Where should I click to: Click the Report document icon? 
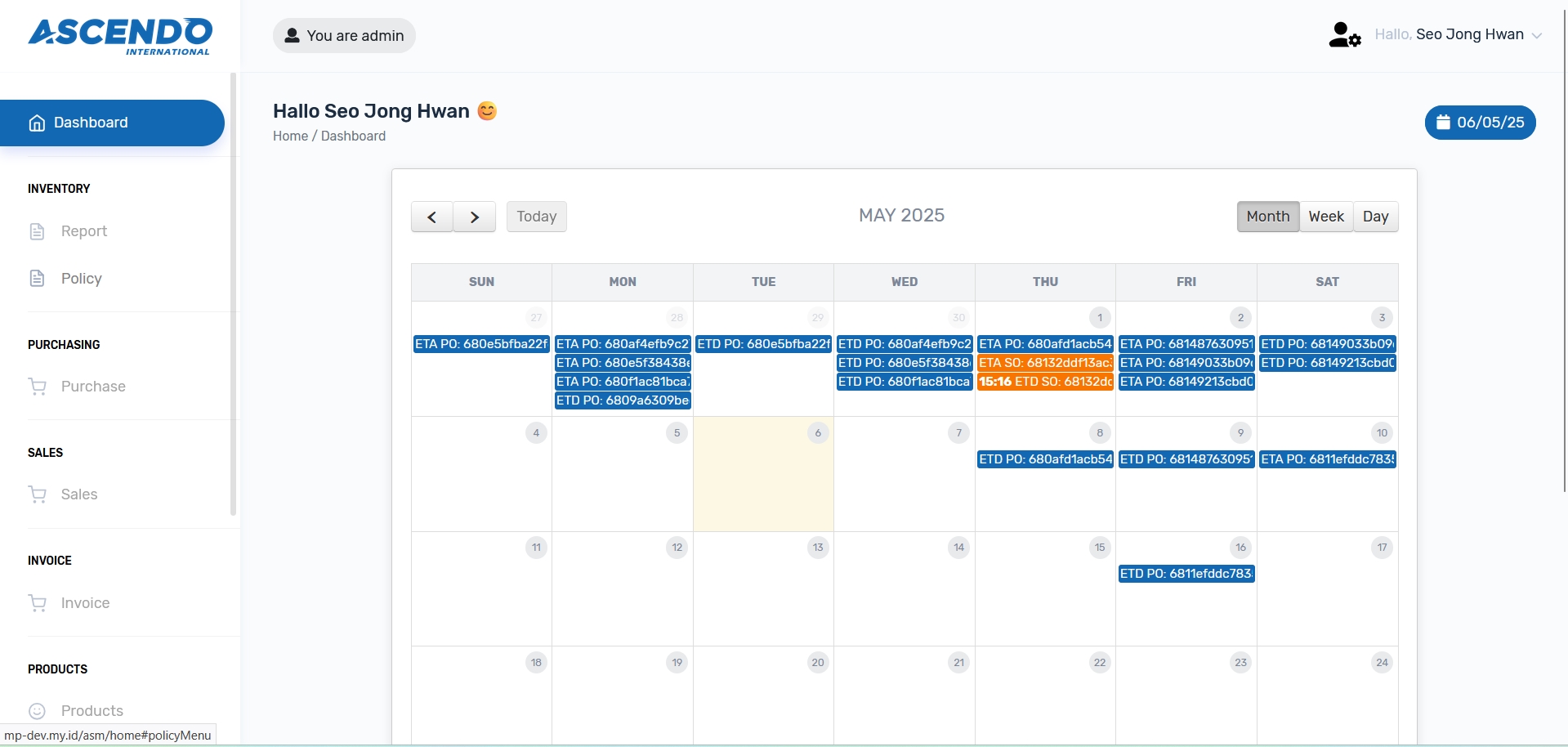(37, 232)
